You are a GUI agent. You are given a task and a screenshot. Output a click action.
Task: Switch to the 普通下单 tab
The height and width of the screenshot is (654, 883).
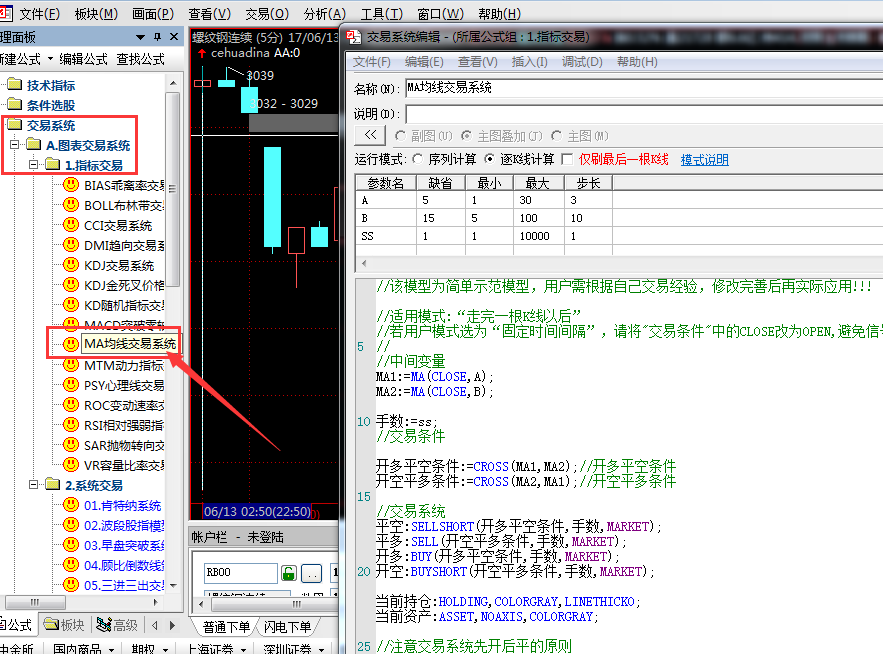226,627
